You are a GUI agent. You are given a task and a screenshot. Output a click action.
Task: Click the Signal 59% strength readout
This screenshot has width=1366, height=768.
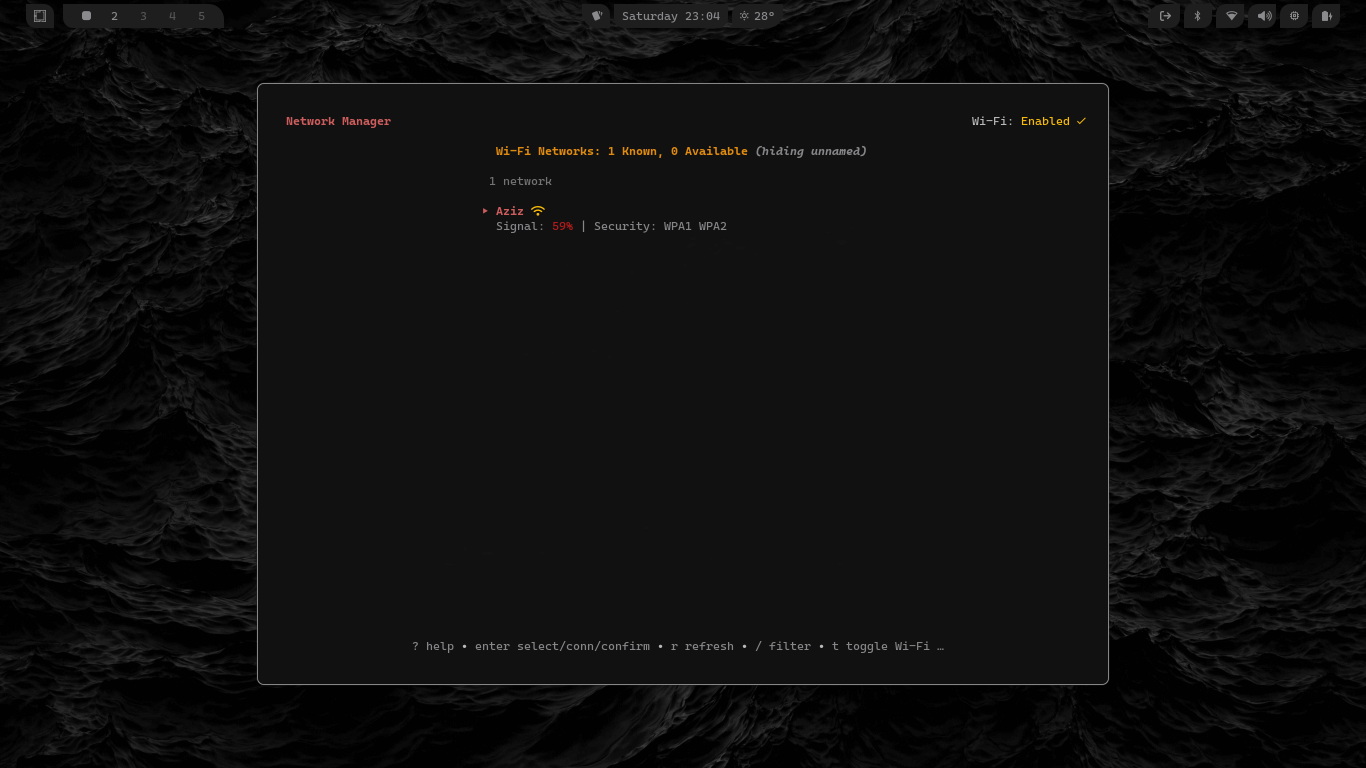(x=562, y=227)
